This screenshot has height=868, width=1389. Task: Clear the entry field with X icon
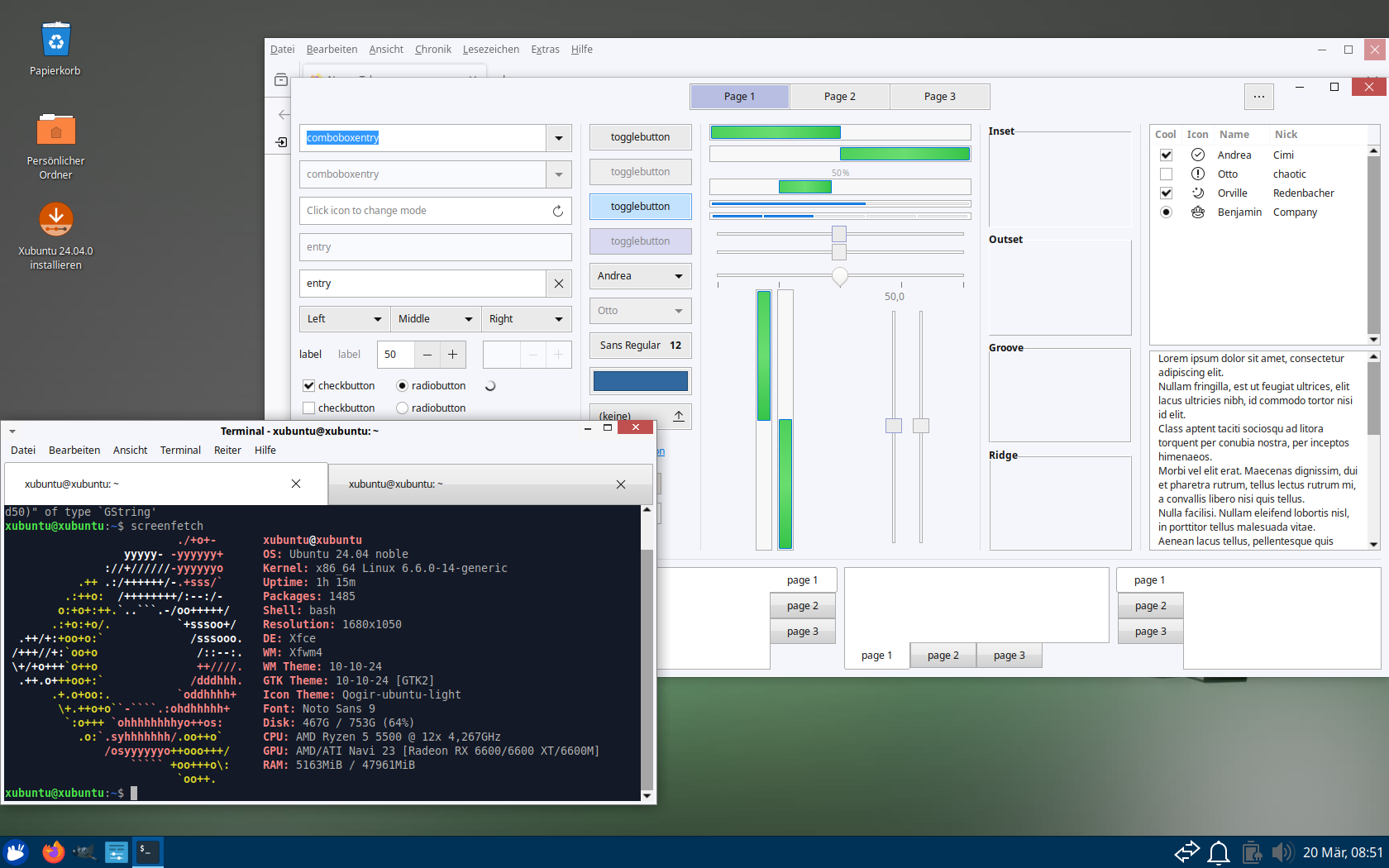[x=559, y=284]
